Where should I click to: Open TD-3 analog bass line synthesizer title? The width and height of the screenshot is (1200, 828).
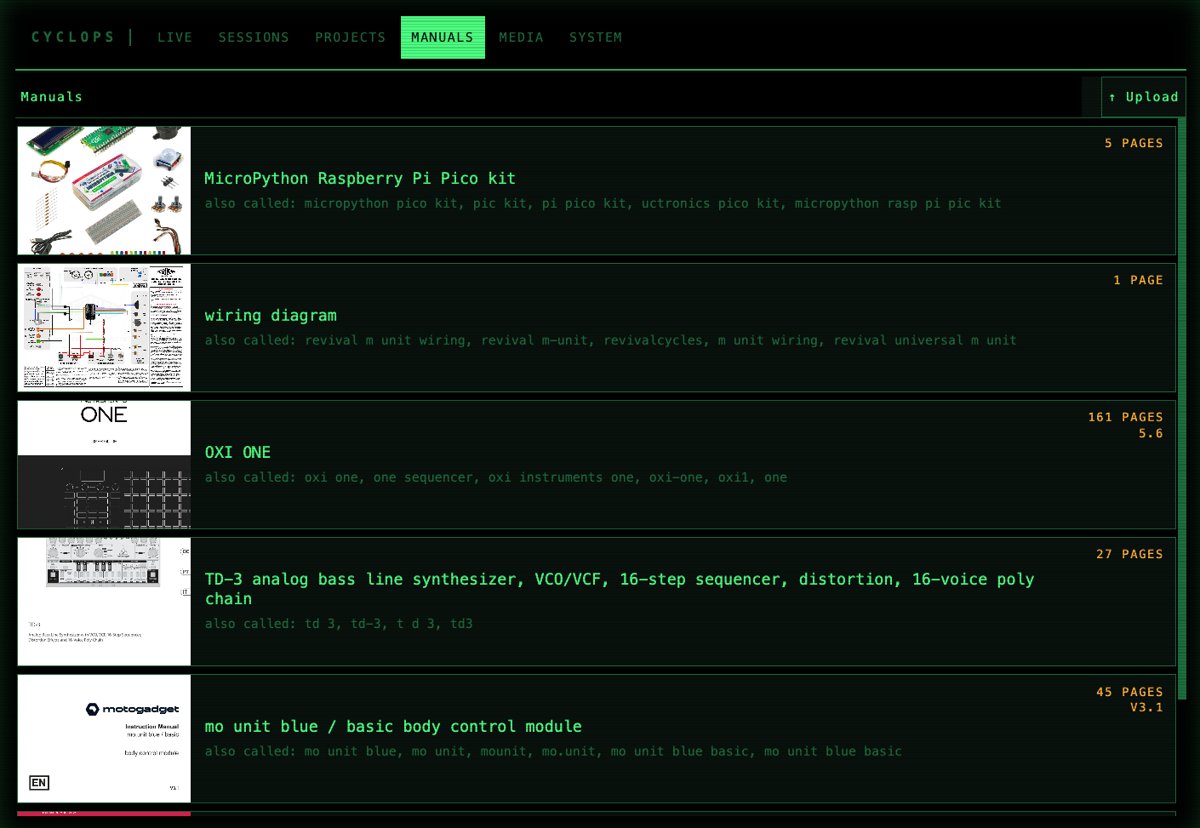pyautogui.click(x=619, y=589)
